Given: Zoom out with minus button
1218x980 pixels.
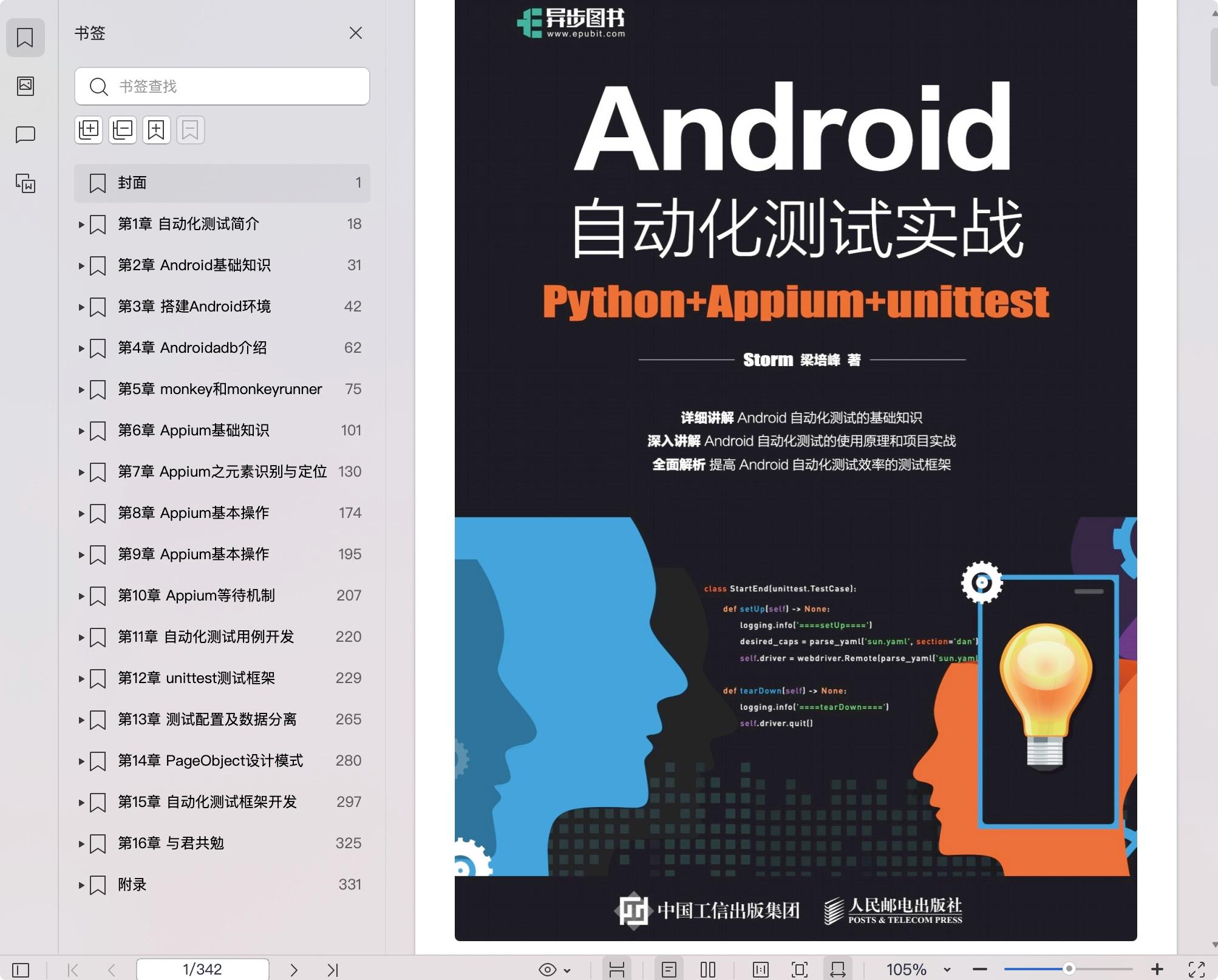Looking at the screenshot, I should point(980,970).
